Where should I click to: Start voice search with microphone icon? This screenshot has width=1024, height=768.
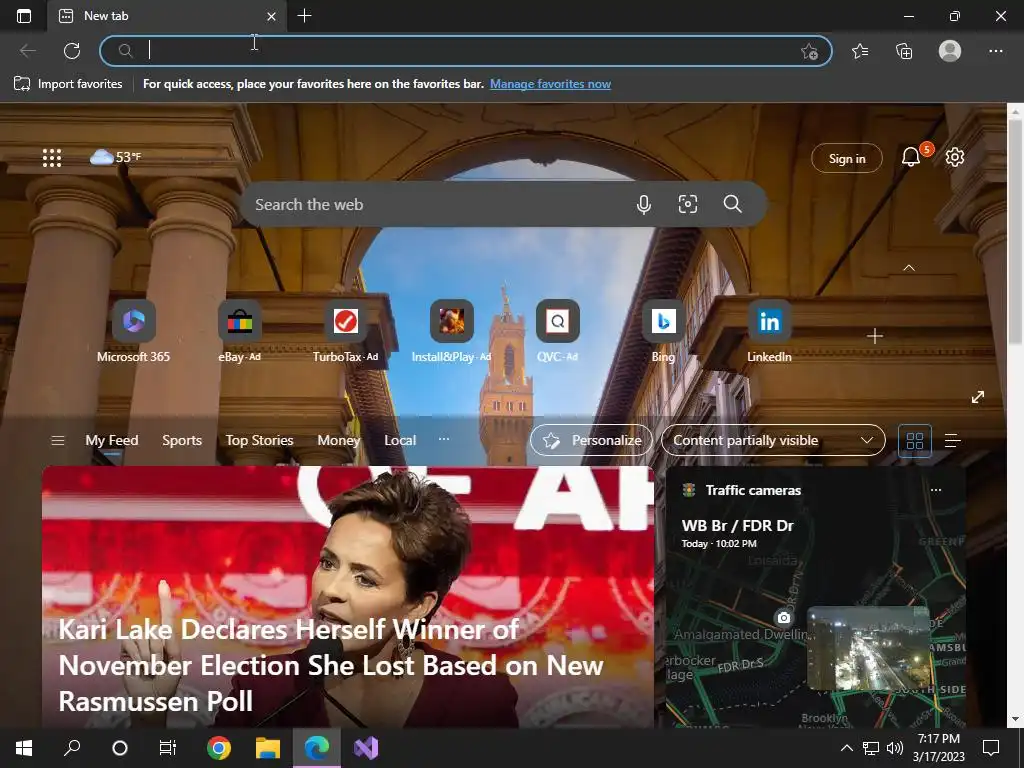coord(643,204)
